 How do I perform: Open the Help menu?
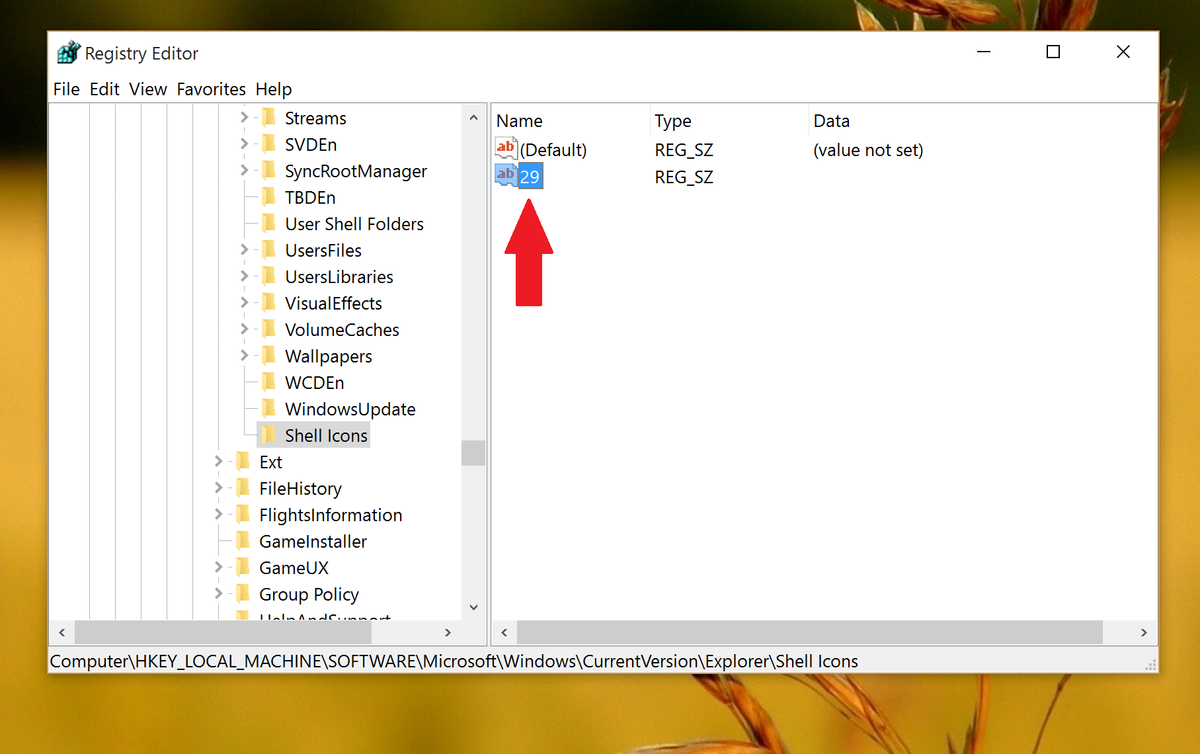point(273,89)
